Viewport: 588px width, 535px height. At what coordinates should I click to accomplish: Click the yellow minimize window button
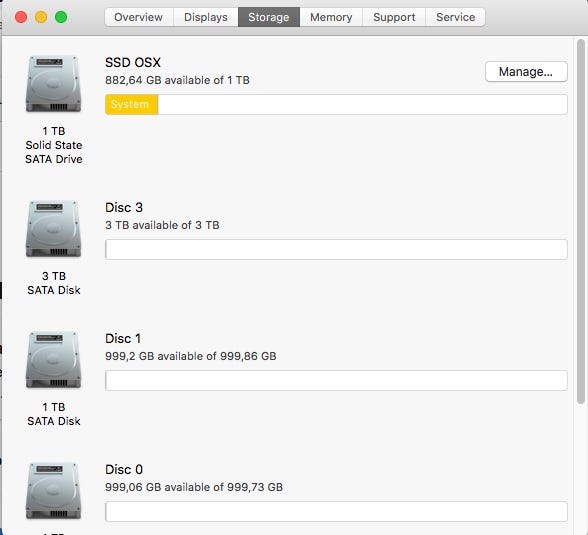coord(41,17)
